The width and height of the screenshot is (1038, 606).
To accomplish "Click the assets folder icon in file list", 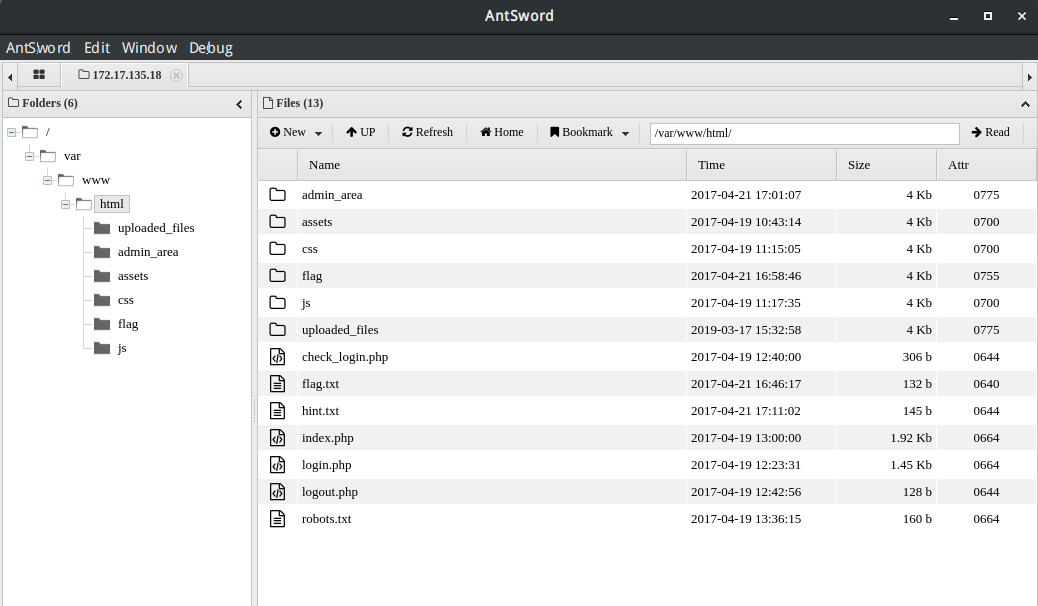I will (277, 222).
